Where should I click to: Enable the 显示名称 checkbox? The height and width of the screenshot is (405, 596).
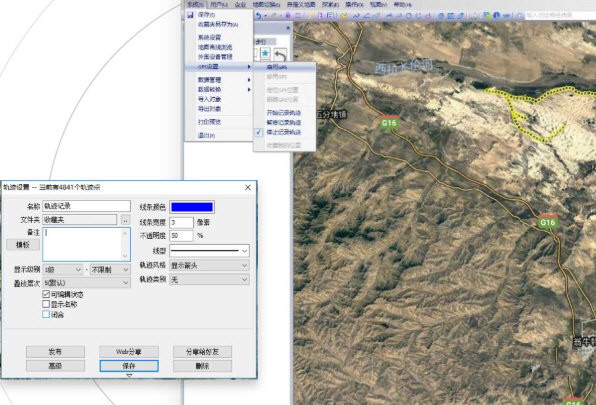click(x=46, y=304)
